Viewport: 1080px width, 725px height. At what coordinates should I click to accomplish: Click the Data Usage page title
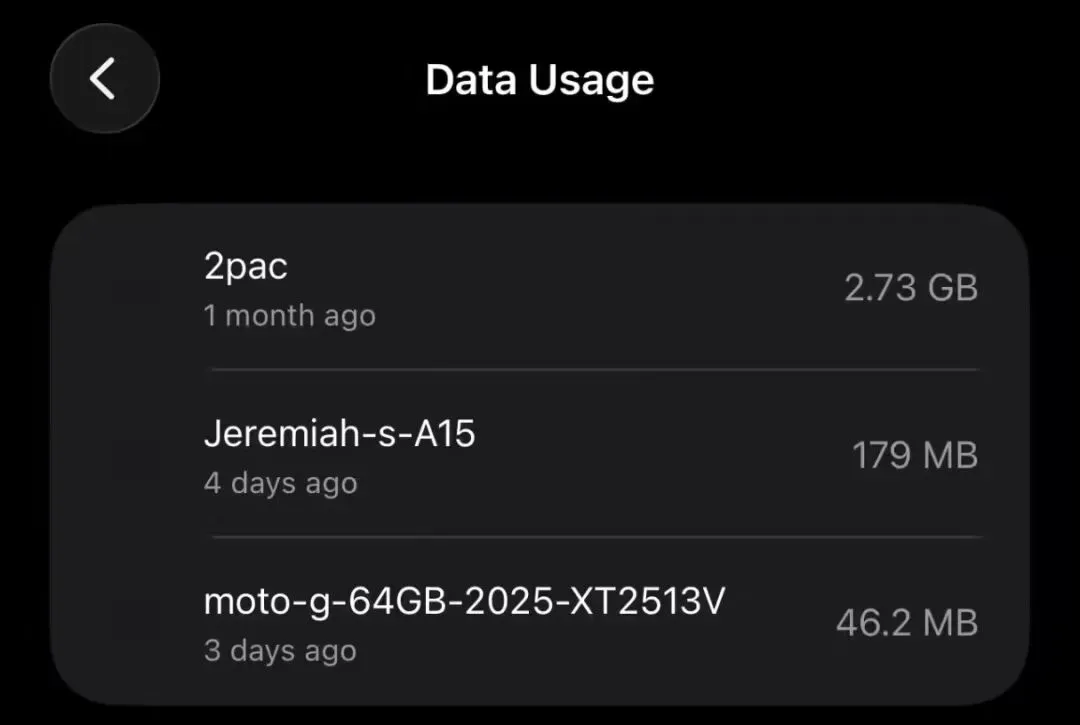[539, 80]
